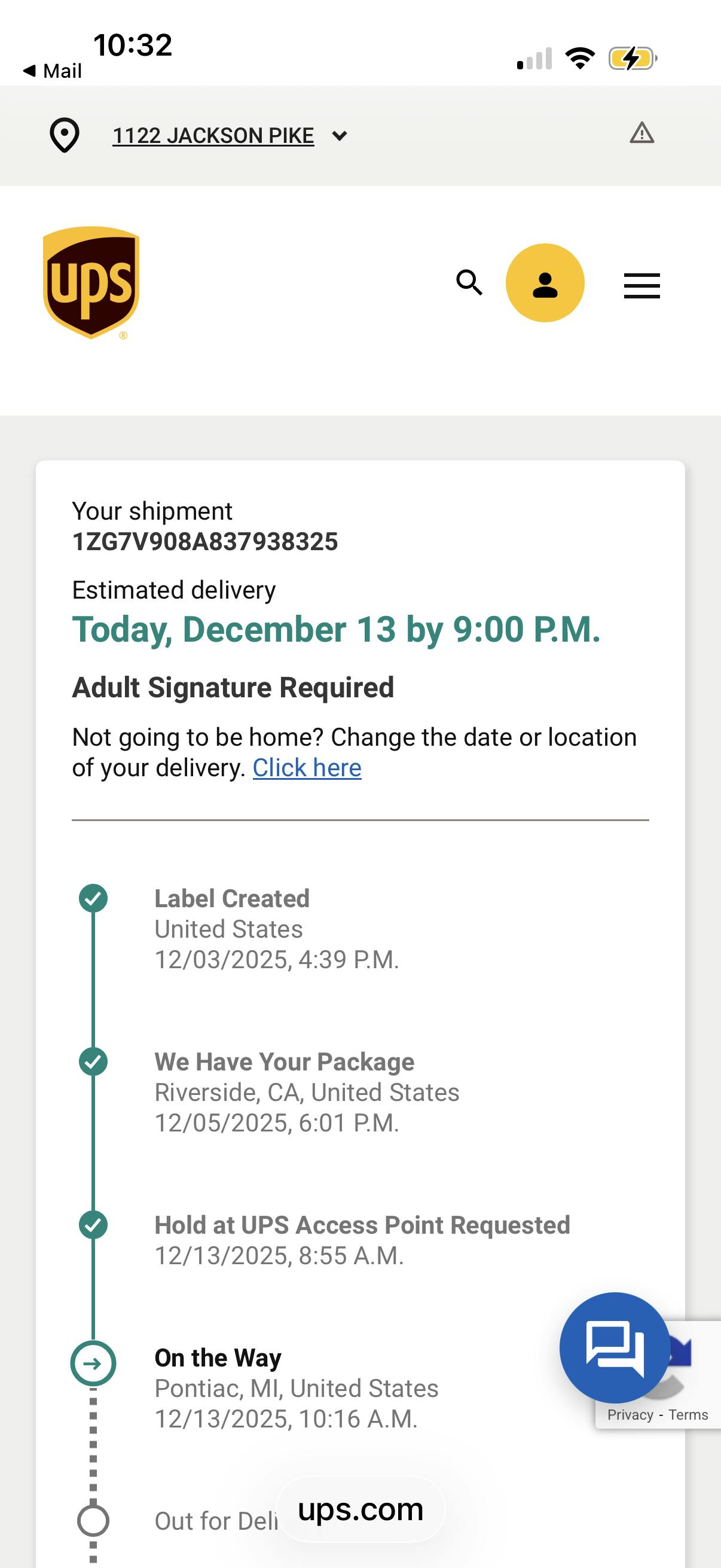This screenshot has width=721, height=1568.
Task: Open the yellow account profile icon
Action: pos(545,283)
